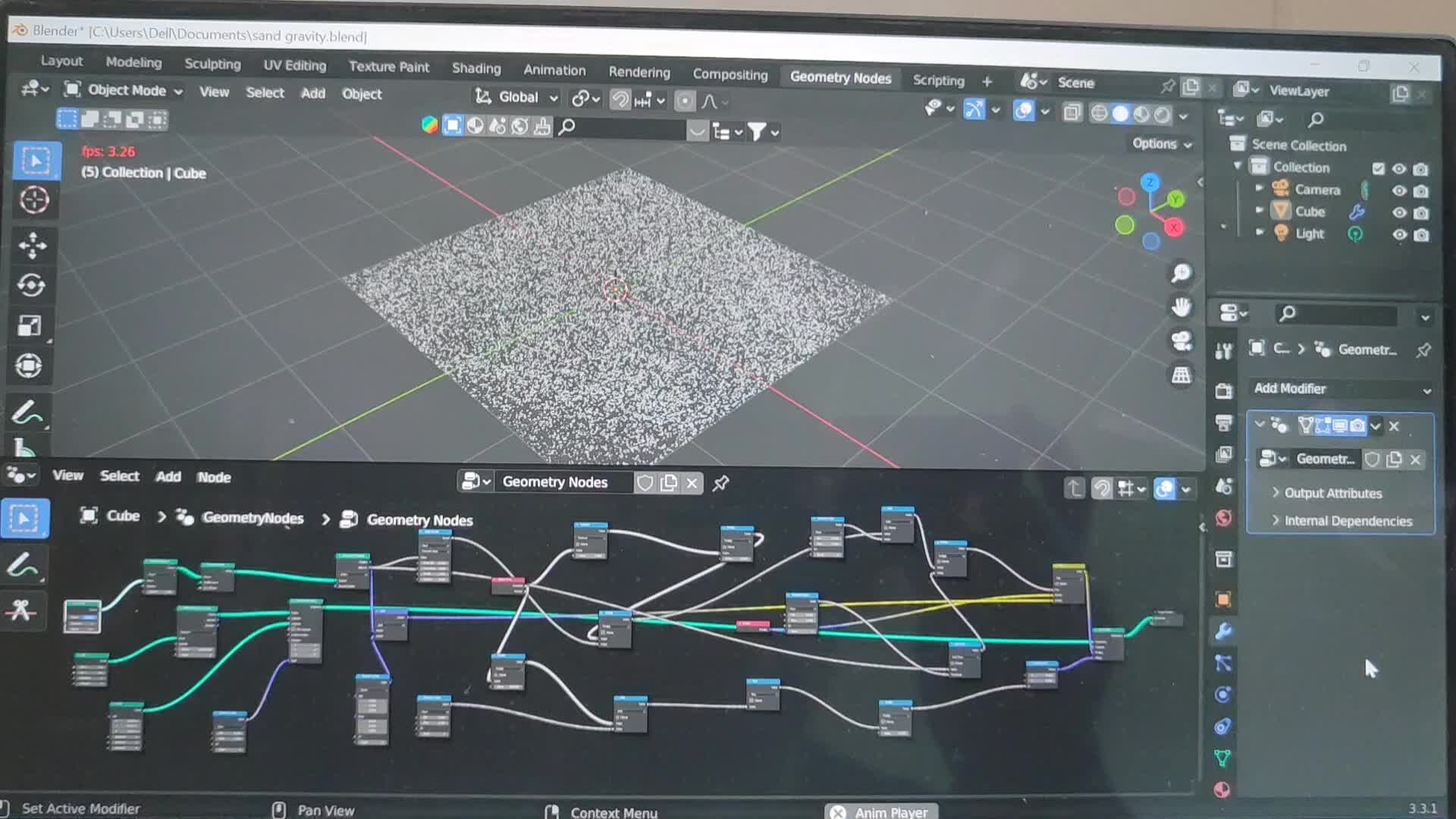Open the Node menu in node editor
The width and height of the screenshot is (1456, 819).
point(214,477)
